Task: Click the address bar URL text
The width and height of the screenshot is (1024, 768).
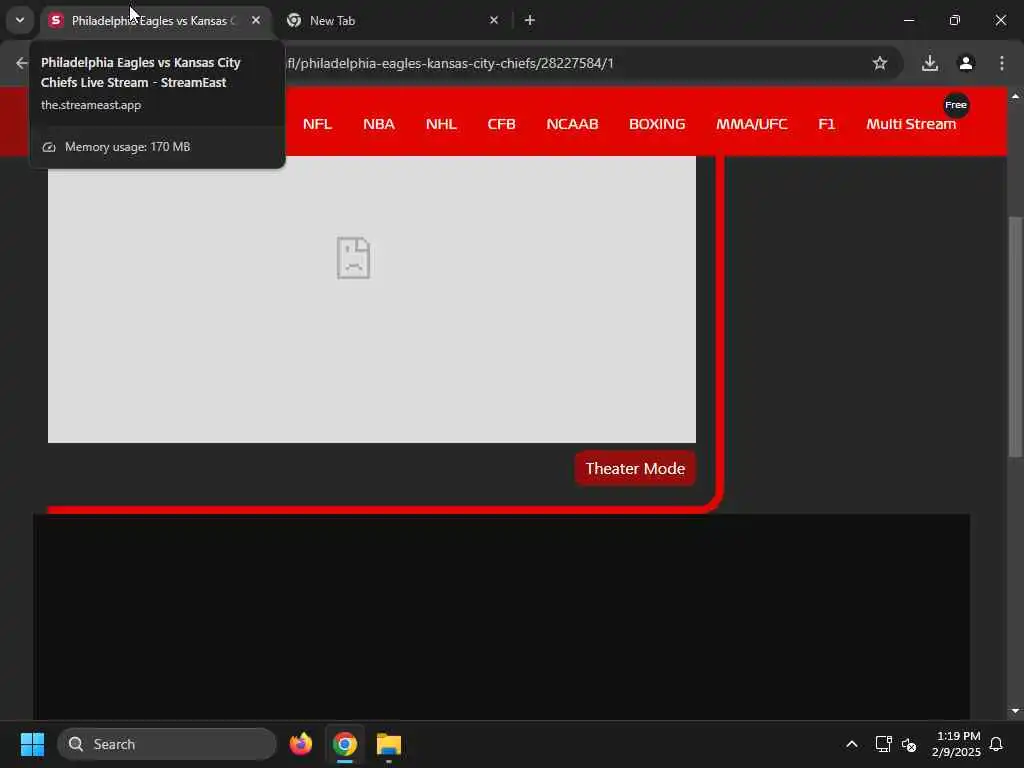Action: point(451,63)
